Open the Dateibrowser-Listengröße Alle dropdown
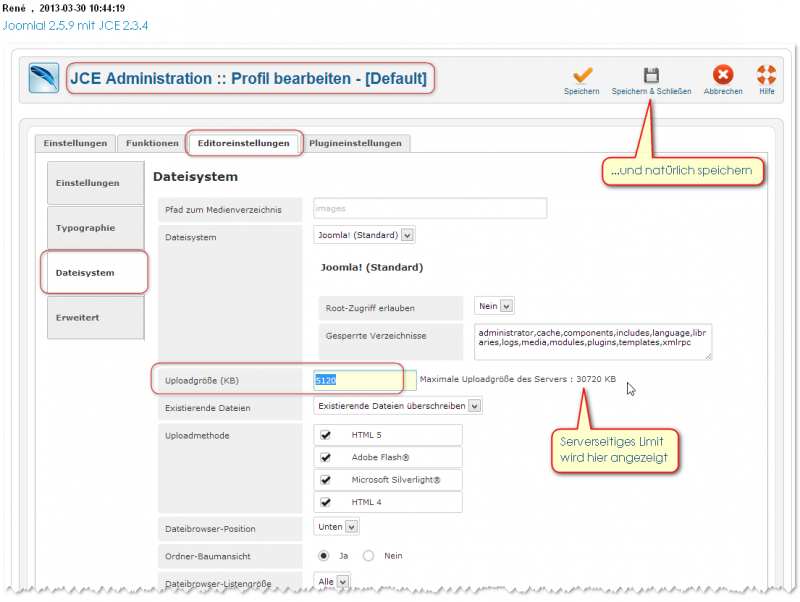This screenshot has height=602, width=800. [x=333, y=582]
